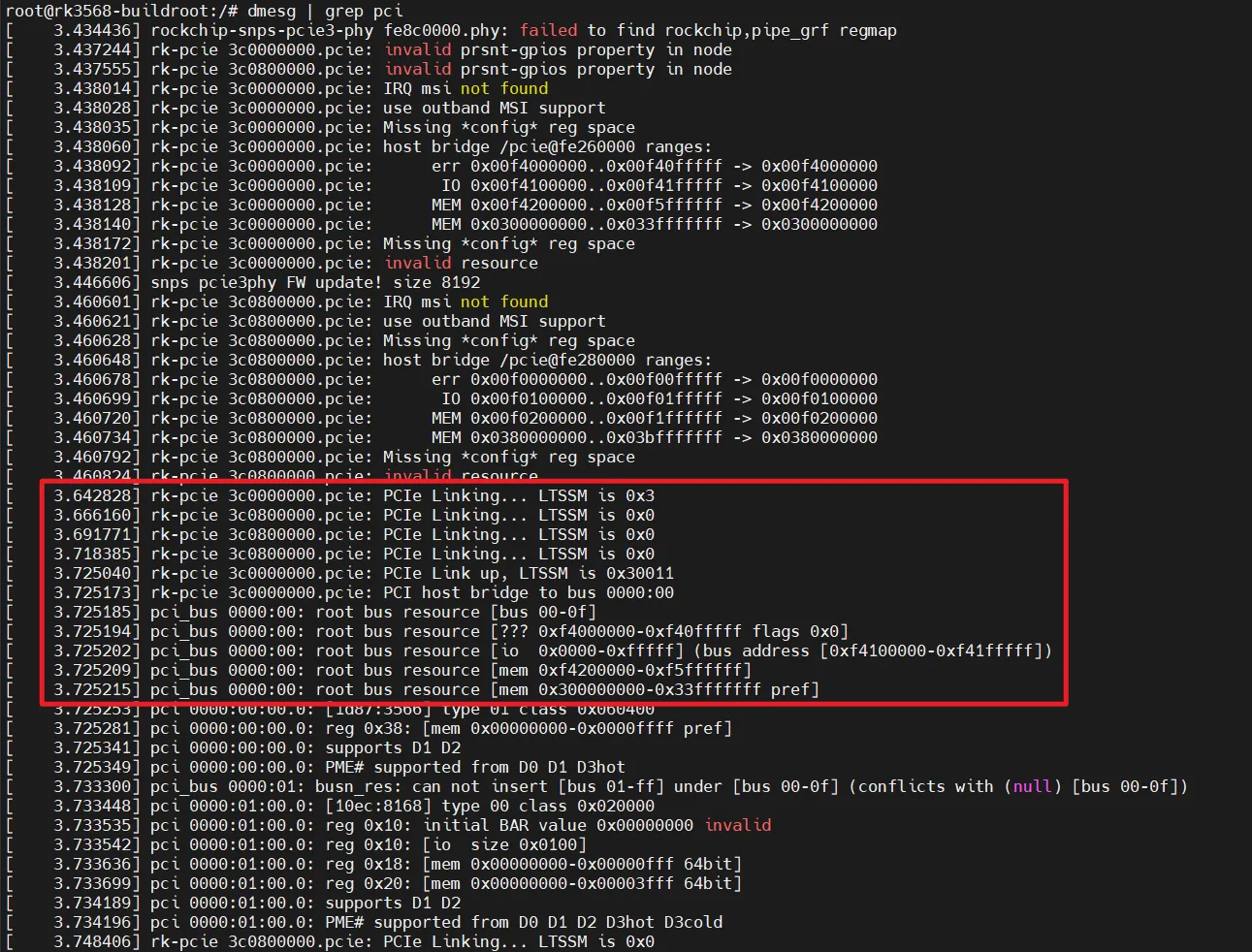Click the 'fe8c0000.phy:' device name
The width and height of the screenshot is (1252, 952).
pos(446,30)
